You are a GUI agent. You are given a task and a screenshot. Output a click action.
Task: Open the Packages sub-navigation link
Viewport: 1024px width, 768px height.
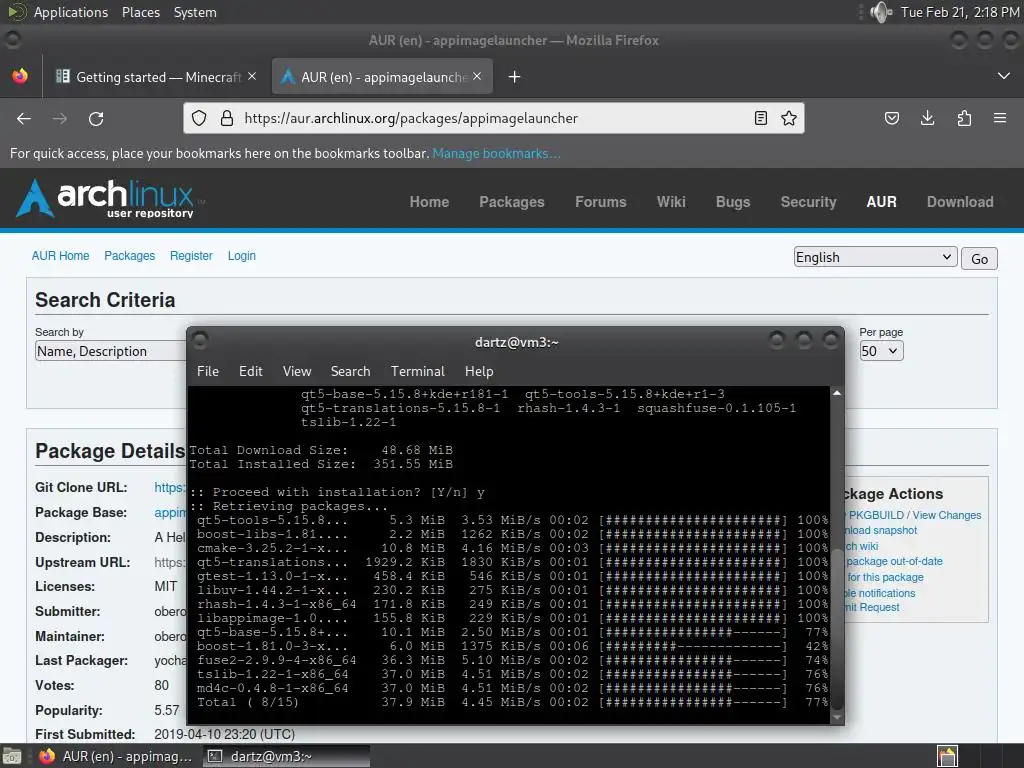click(x=129, y=256)
